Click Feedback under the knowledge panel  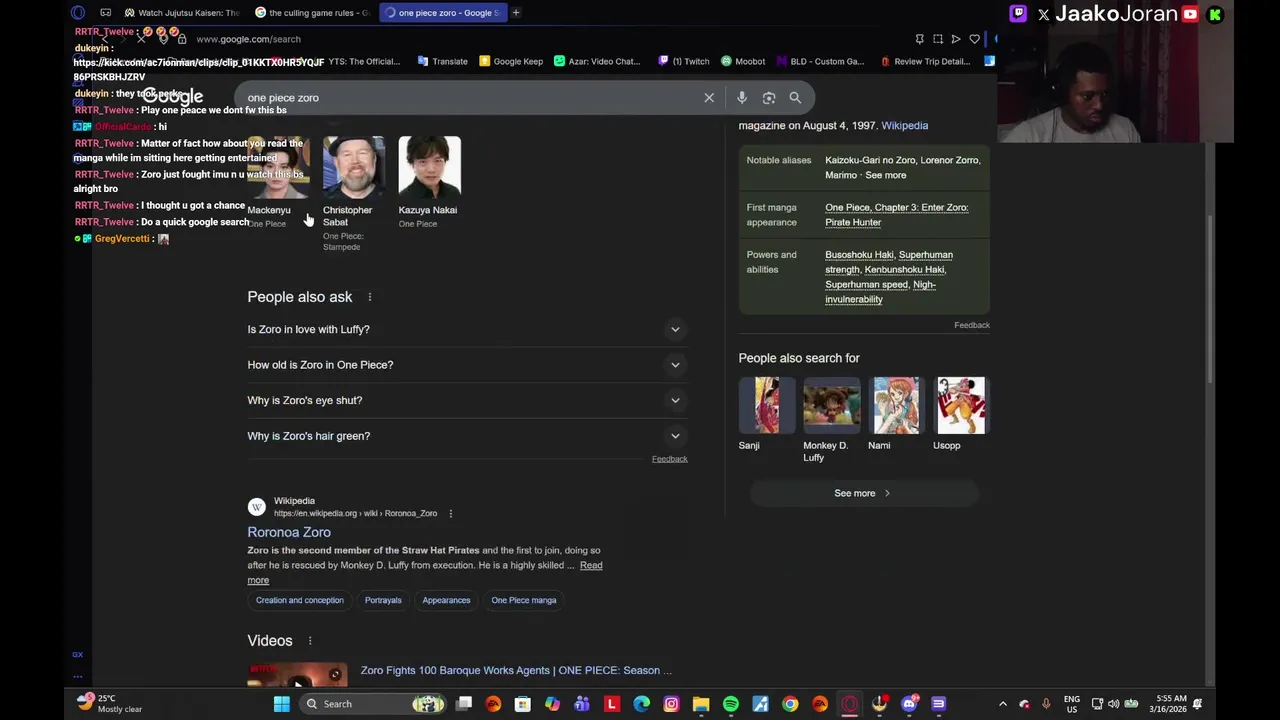pyautogui.click(x=972, y=325)
